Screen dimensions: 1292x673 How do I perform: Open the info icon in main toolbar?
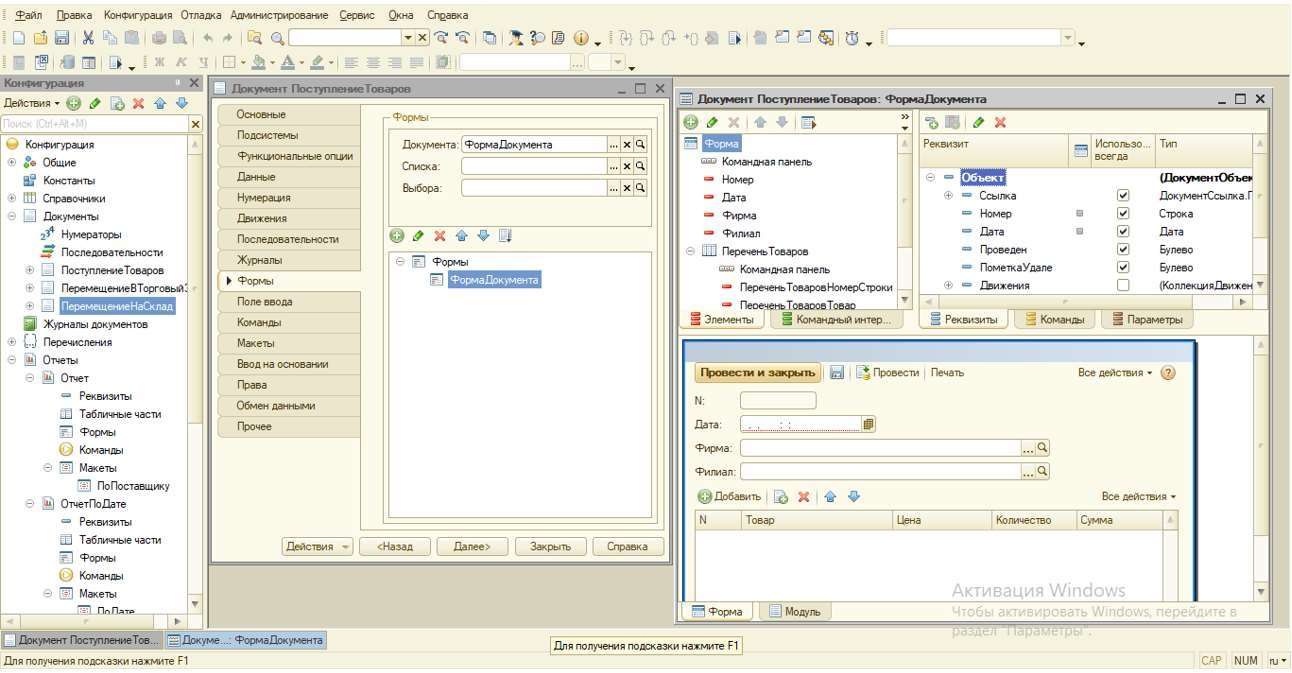[x=582, y=38]
